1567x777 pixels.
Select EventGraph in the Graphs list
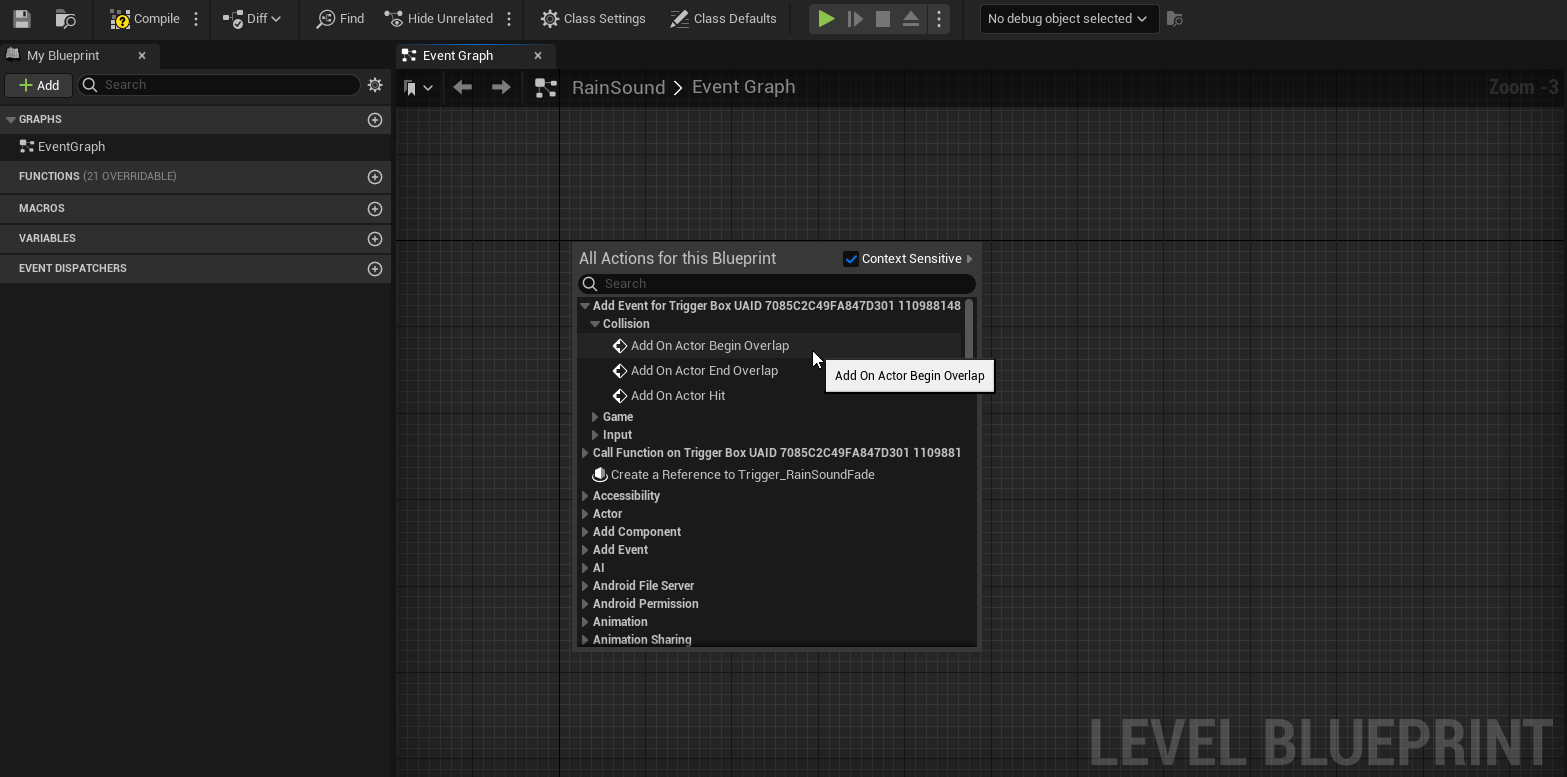[71, 147]
